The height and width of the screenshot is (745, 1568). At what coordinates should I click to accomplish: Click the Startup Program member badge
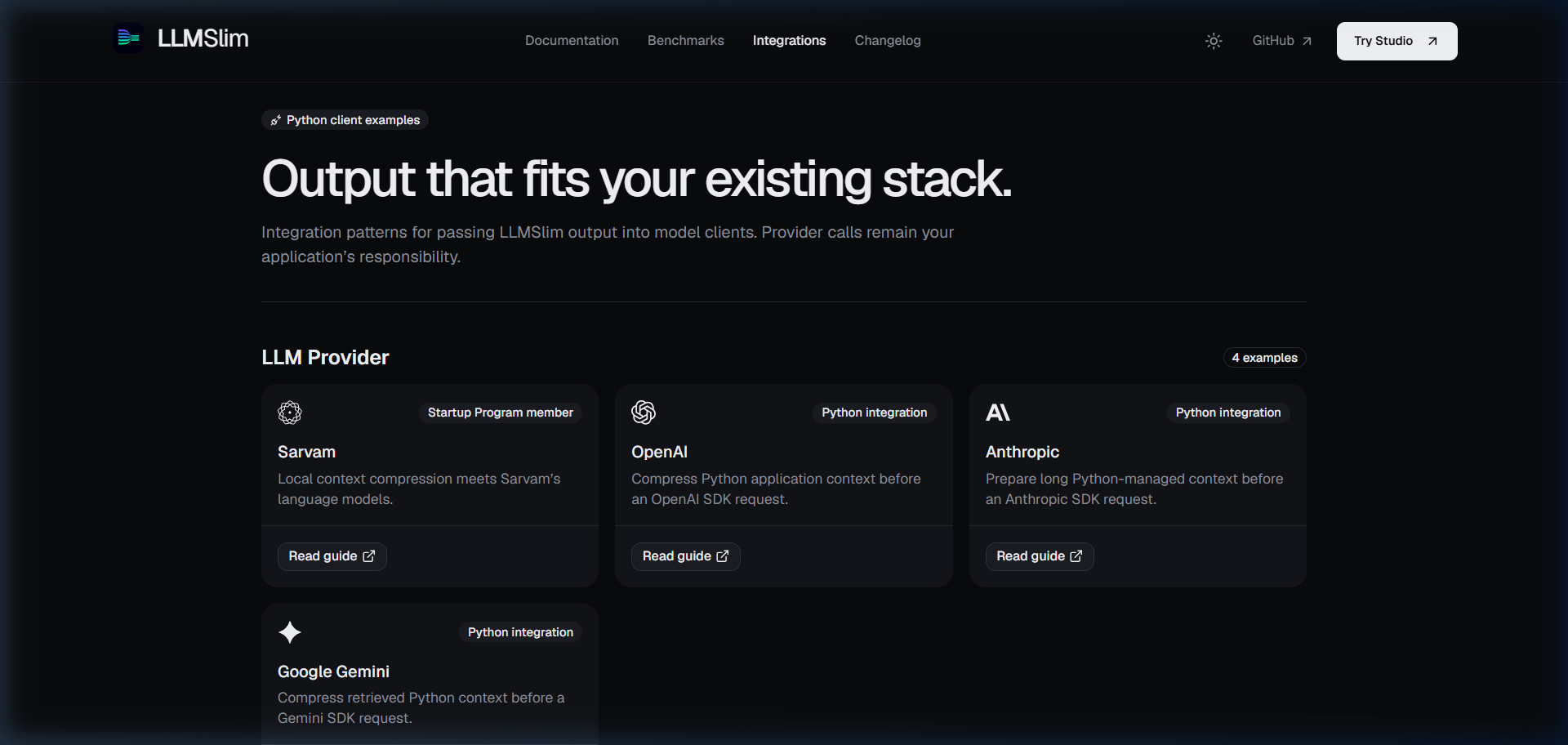pos(501,413)
